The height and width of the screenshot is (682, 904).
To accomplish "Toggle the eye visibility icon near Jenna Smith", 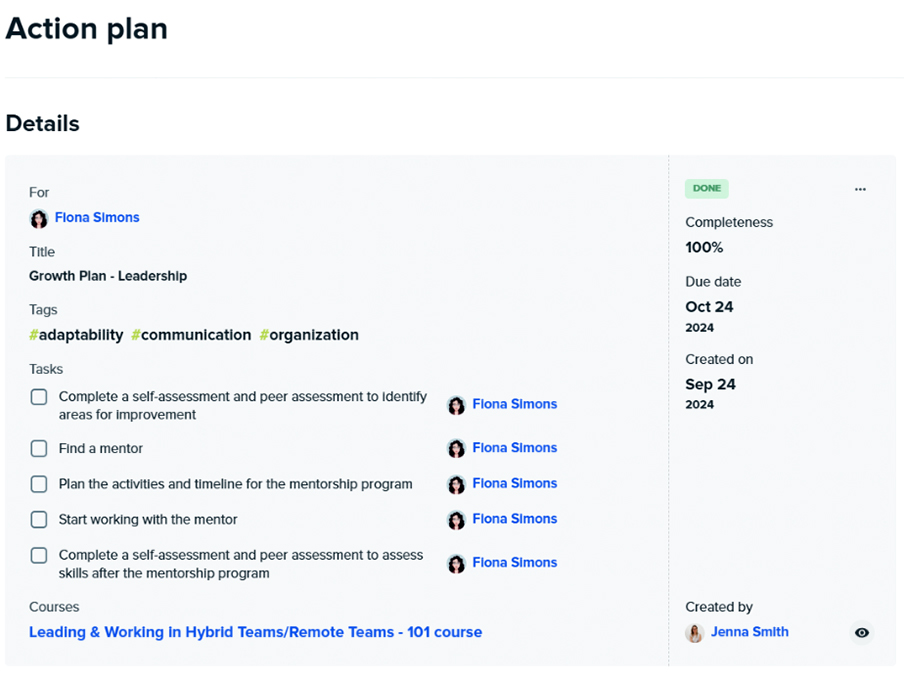I will pyautogui.click(x=862, y=633).
